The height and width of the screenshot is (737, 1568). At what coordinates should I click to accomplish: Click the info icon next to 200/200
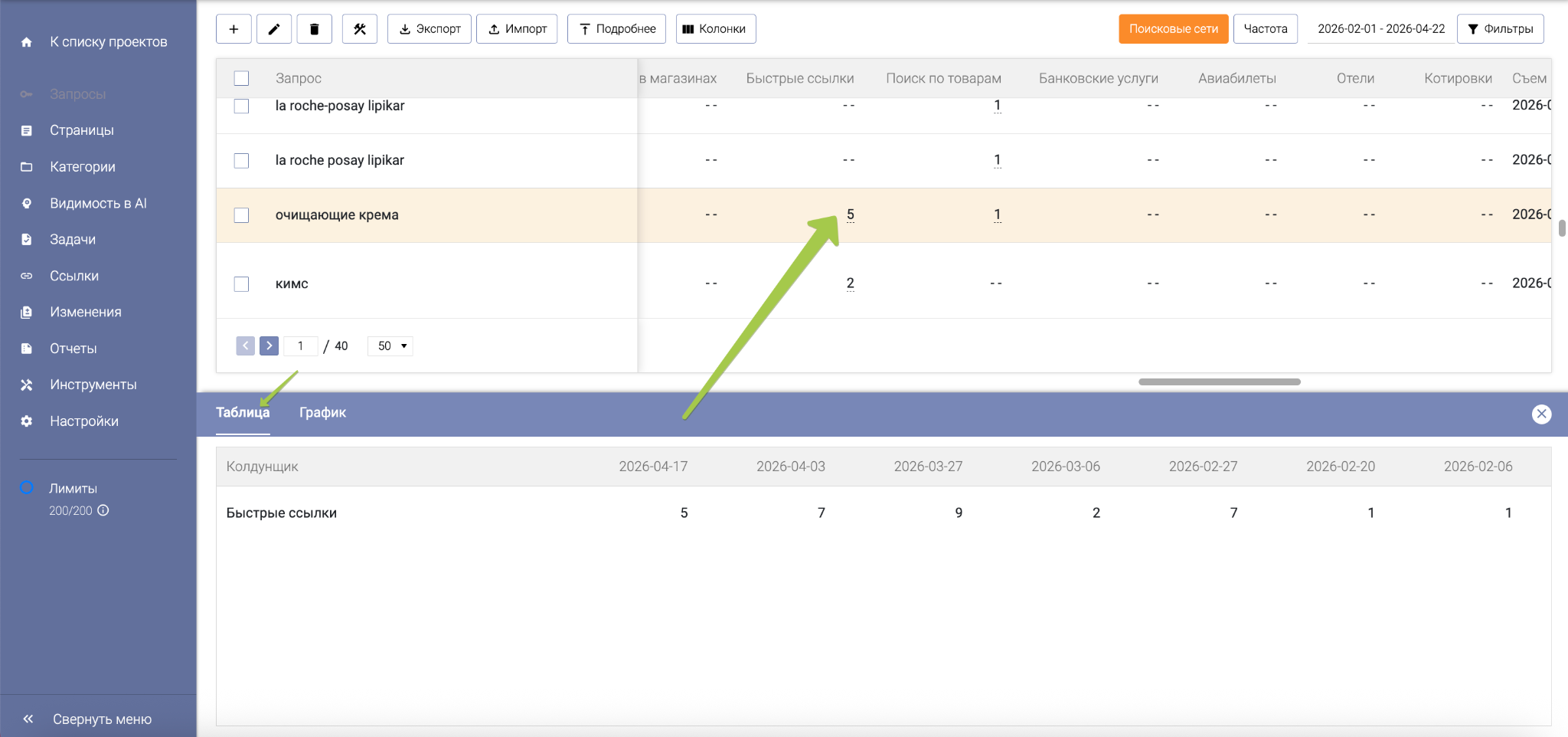click(103, 510)
